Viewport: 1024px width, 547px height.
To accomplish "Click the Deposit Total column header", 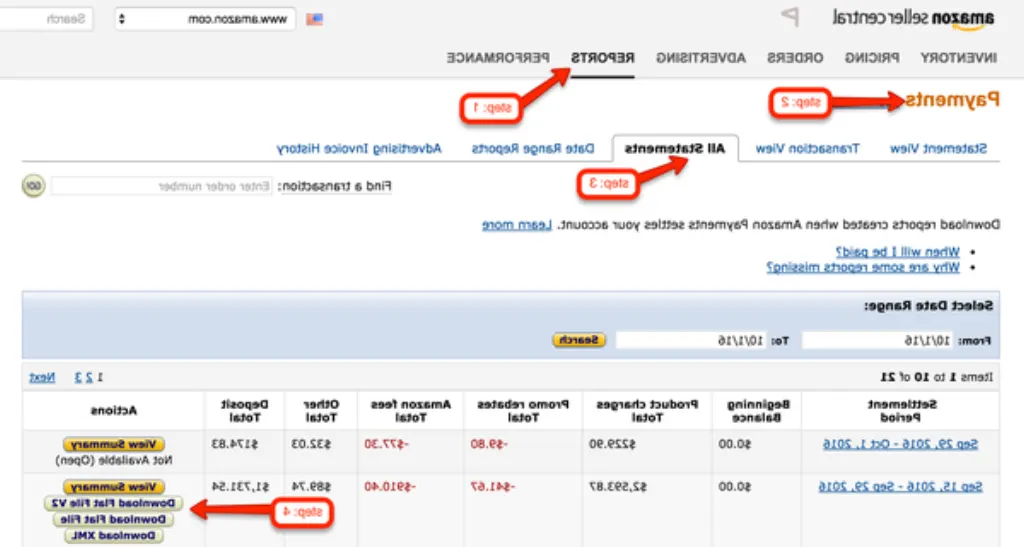I will pyautogui.click(x=244, y=411).
